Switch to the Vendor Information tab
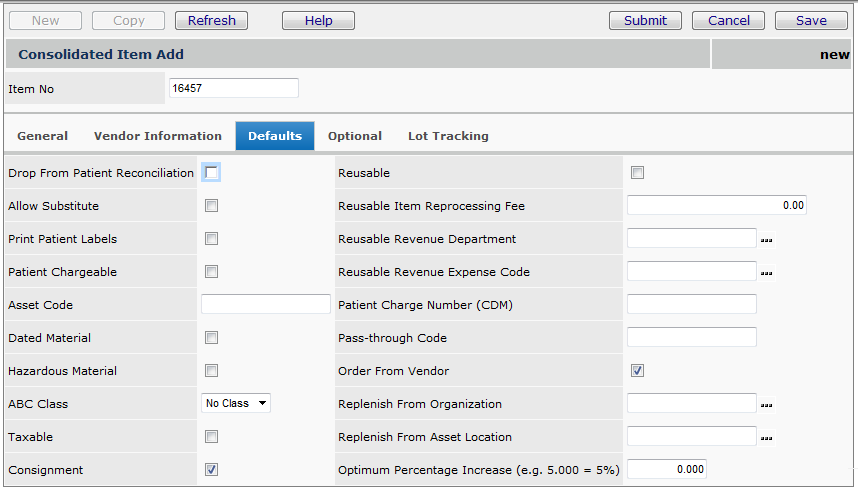The image size is (858, 497). (x=158, y=136)
